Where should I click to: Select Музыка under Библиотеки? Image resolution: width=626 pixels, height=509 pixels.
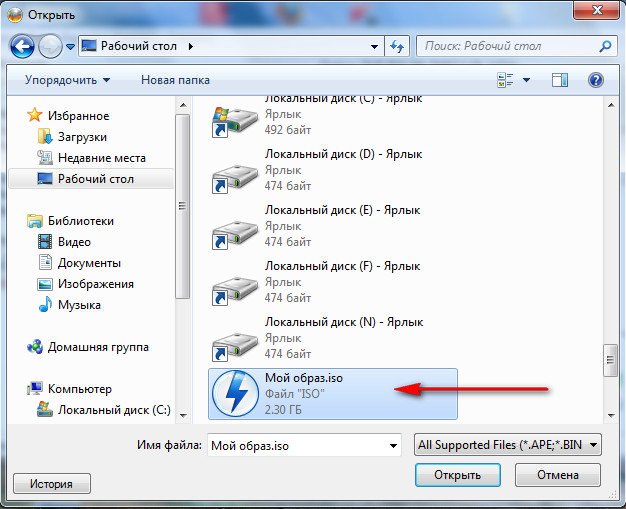[x=79, y=305]
